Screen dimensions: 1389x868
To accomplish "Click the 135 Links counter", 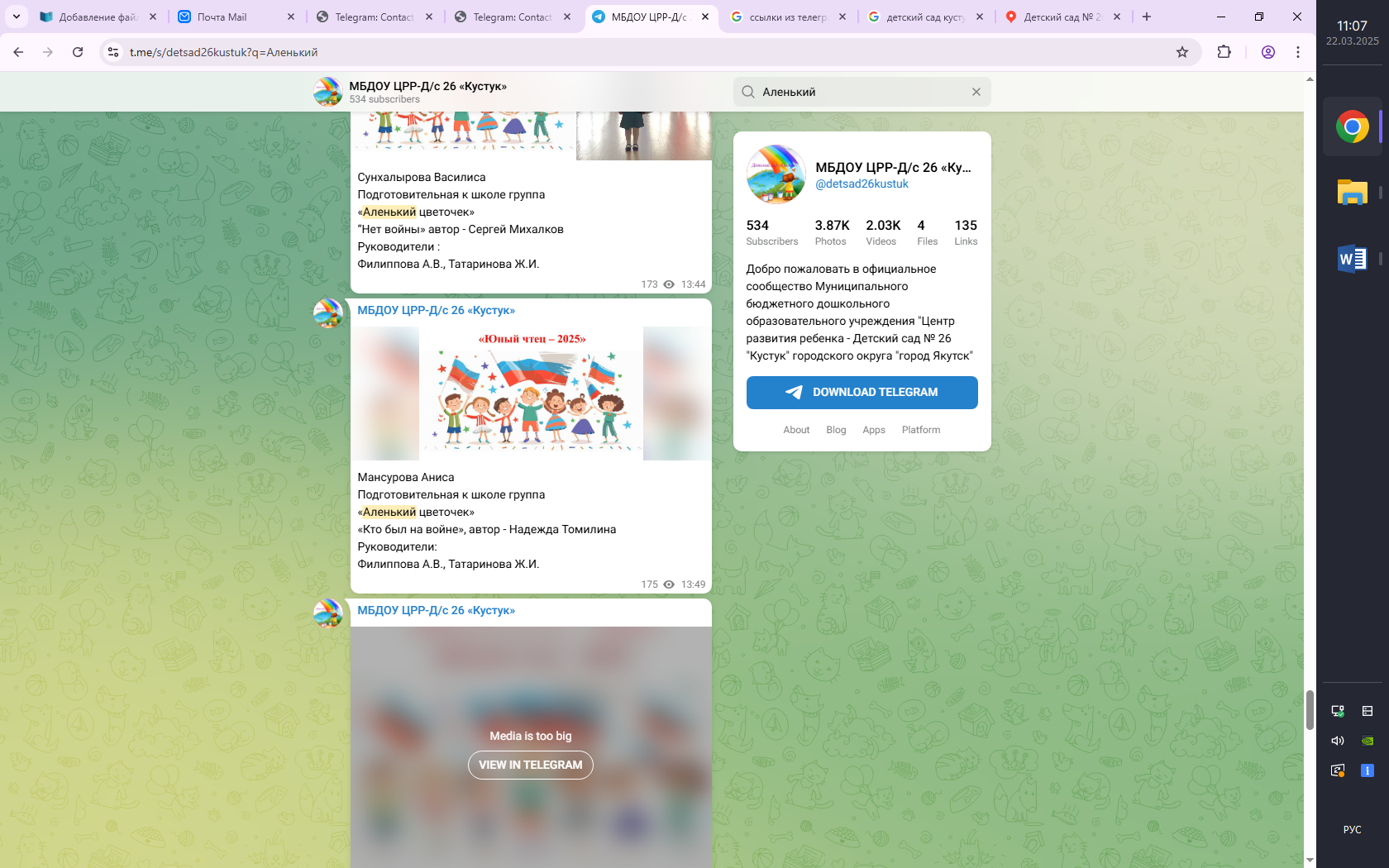I will pyautogui.click(x=966, y=232).
